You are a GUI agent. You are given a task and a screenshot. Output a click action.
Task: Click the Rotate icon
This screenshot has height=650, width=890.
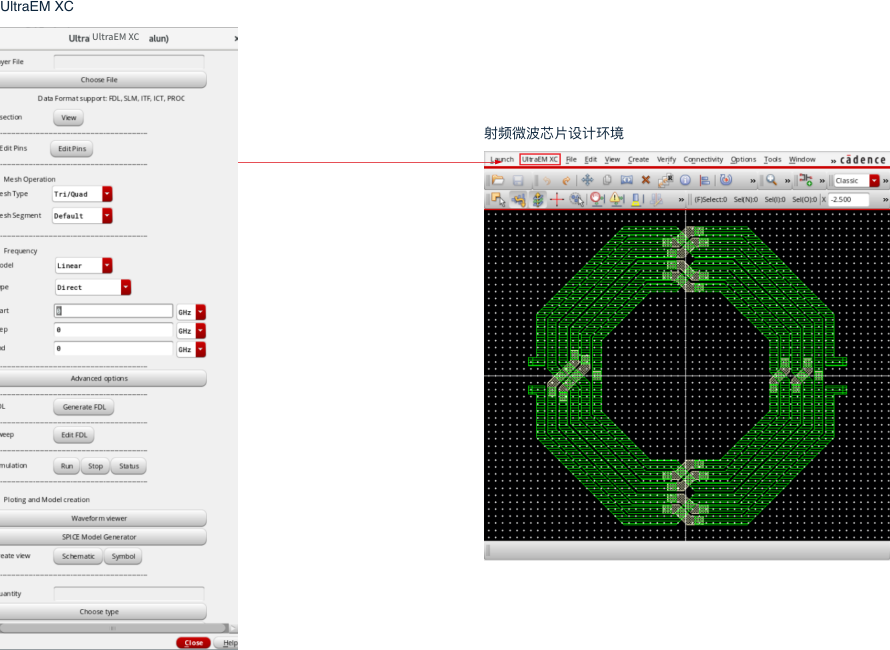coord(726,181)
